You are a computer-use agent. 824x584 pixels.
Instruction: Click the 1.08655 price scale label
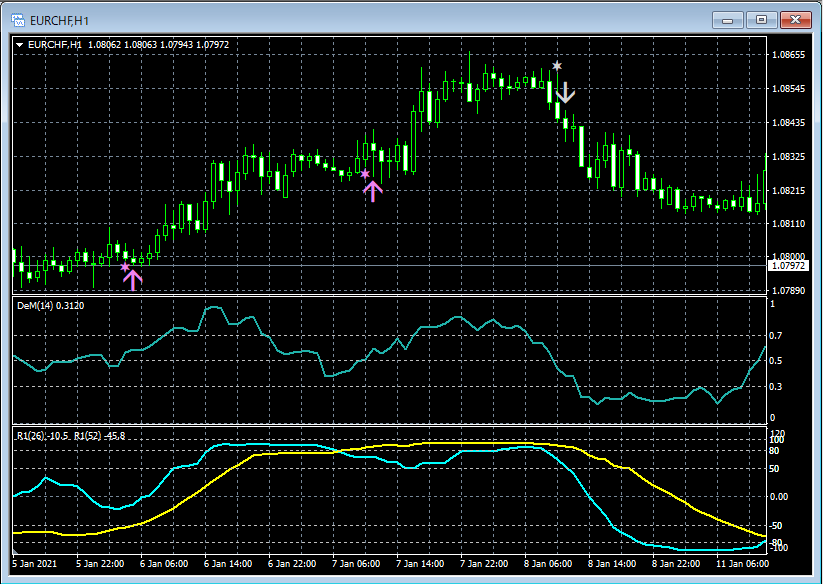pos(790,55)
